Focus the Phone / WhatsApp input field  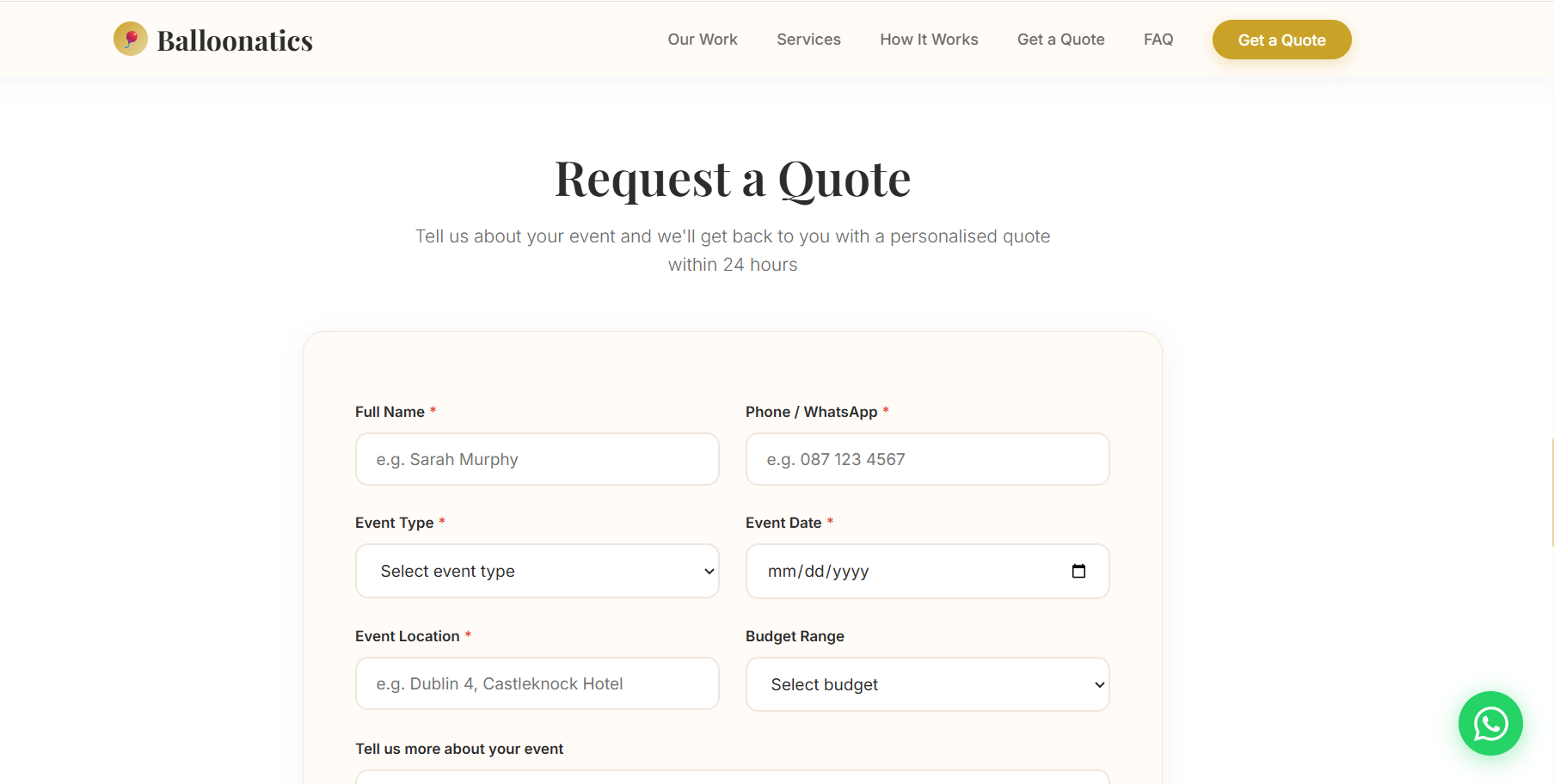928,459
